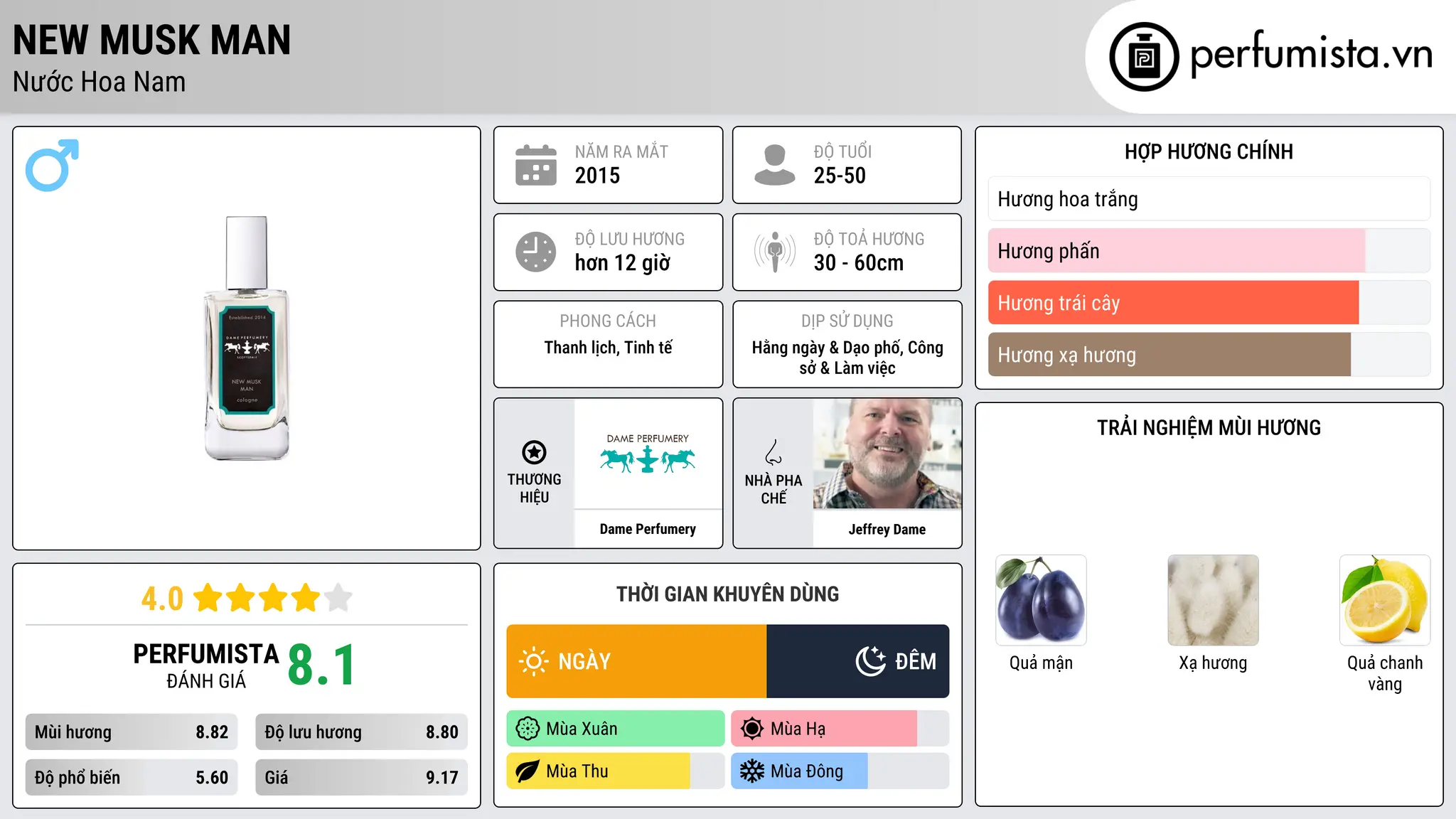This screenshot has height=819, width=1456.
Task: Click the Dame Perfumery brand name caption
Action: point(648,529)
